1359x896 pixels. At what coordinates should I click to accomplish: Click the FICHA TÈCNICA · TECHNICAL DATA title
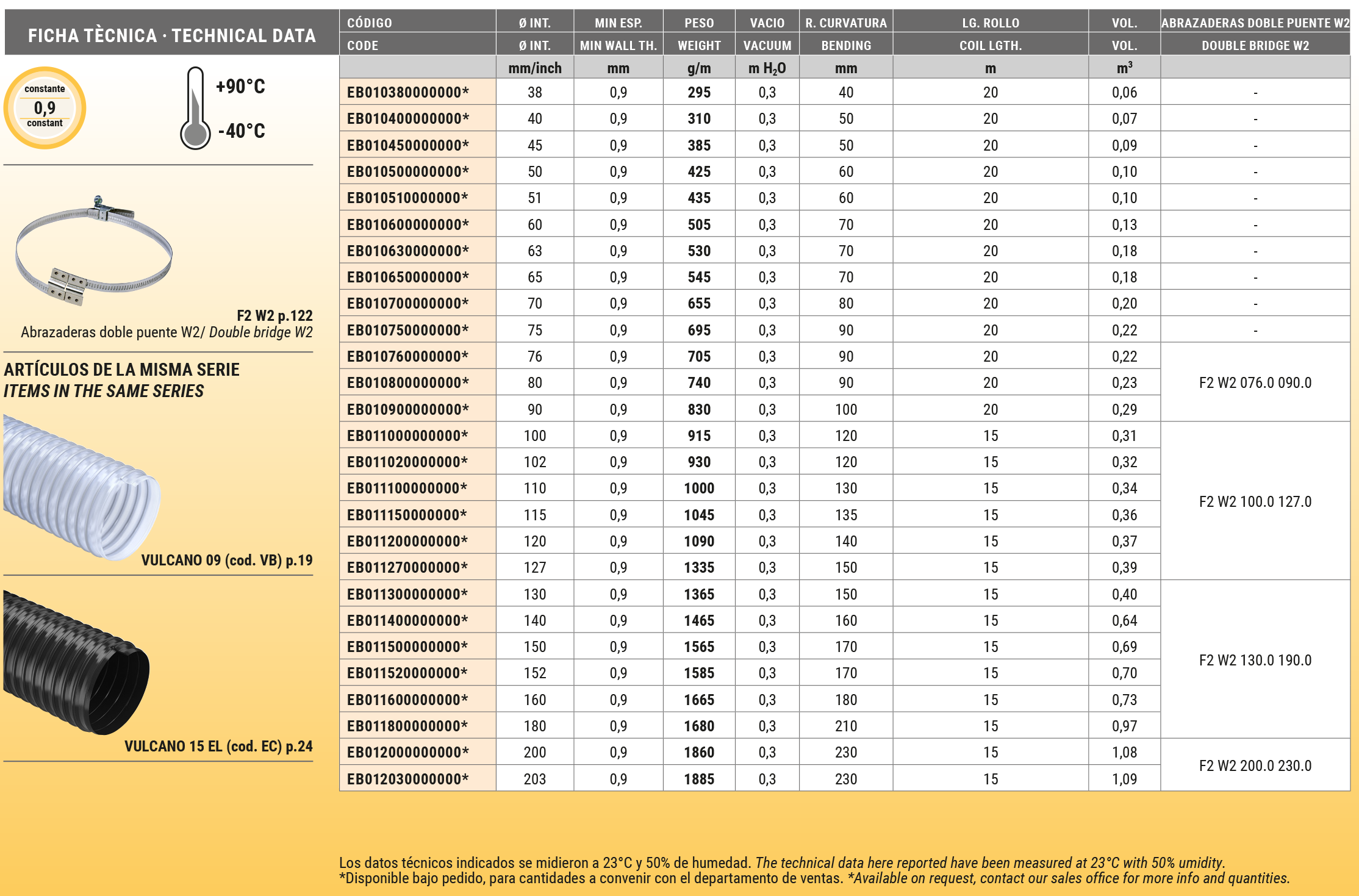click(x=171, y=35)
